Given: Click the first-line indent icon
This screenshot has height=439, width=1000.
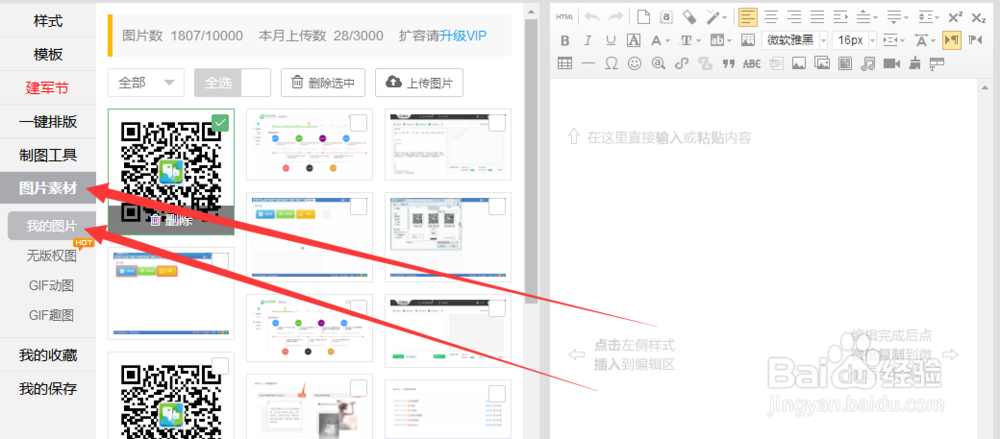Looking at the screenshot, I should click(x=840, y=17).
